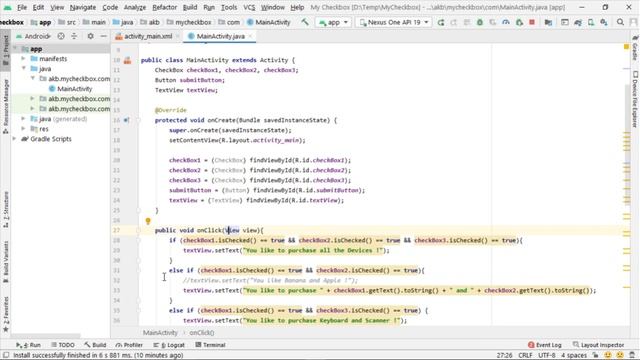This screenshot has width=640, height=360.
Task: Expand the res folder arrow
Action: 24,129
